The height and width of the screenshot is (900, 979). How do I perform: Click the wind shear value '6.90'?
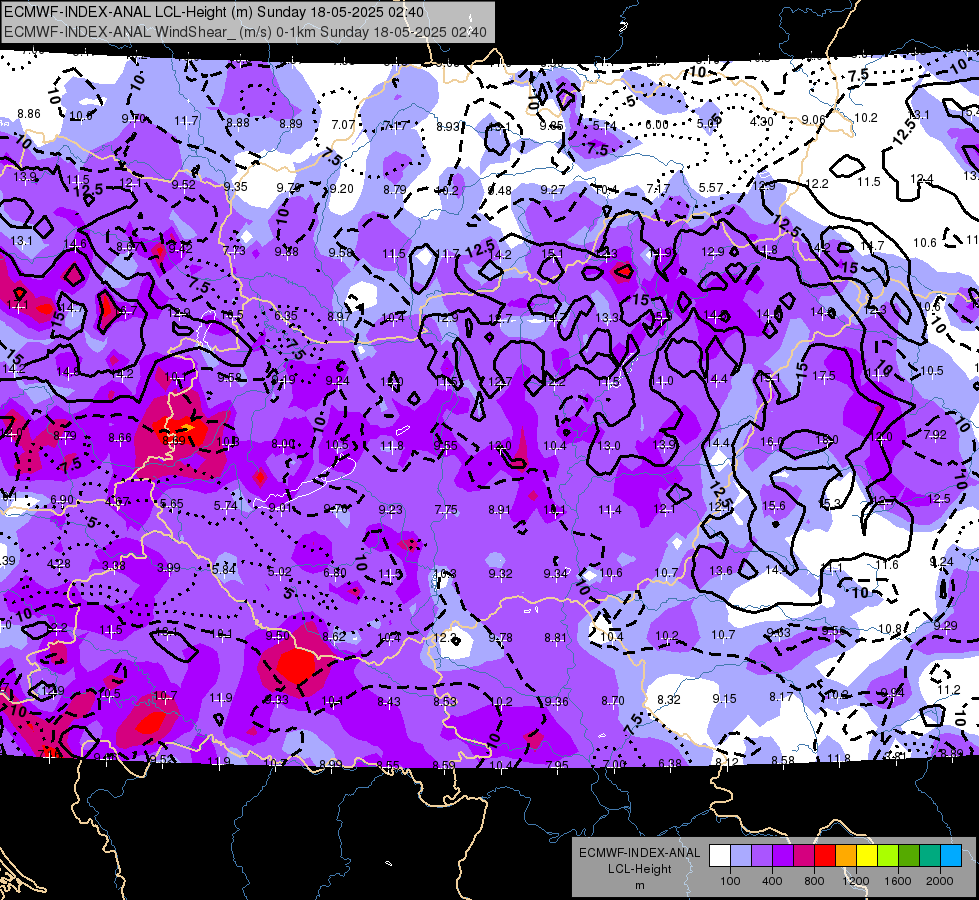coord(62,499)
